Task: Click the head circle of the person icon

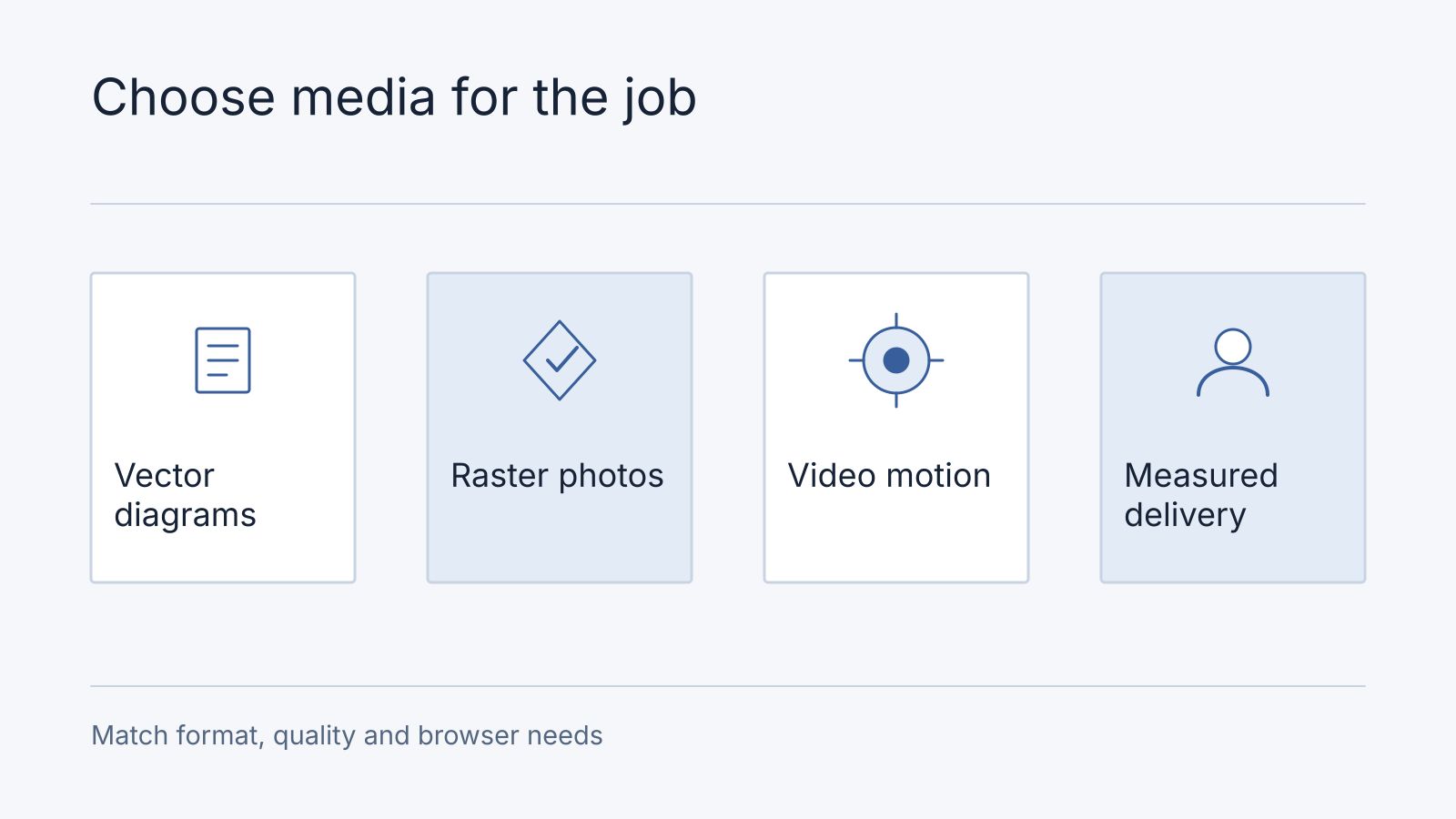Action: tap(1233, 347)
